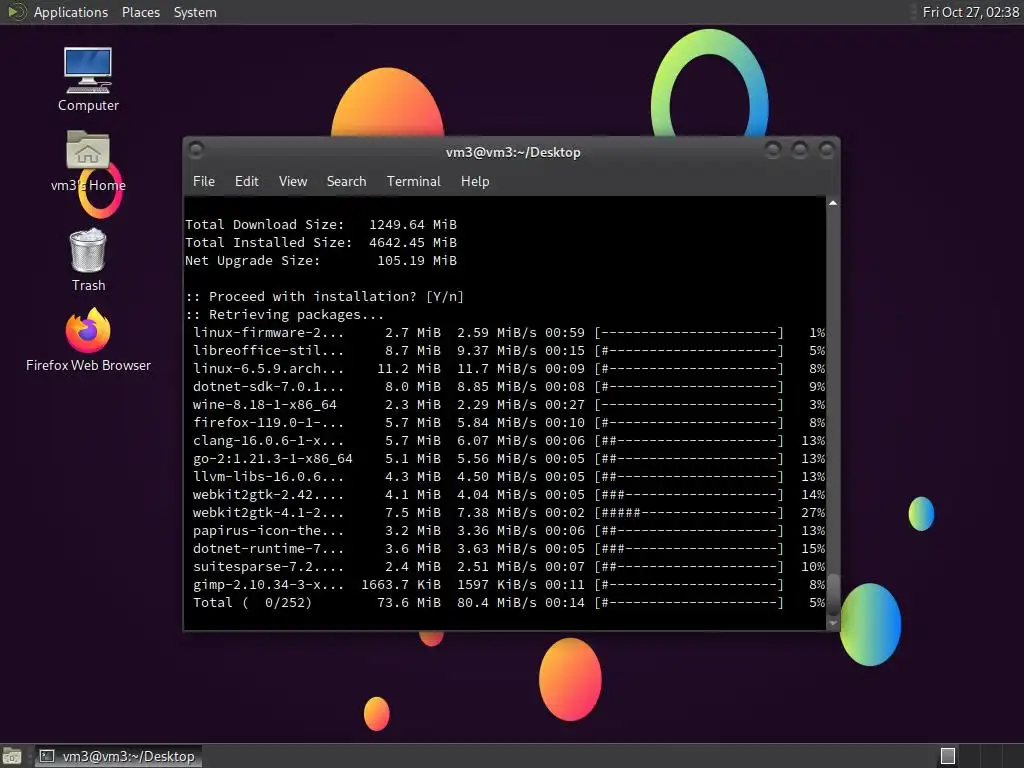Click llvm-libs-16.0.6... package name
The height and width of the screenshot is (768, 1024).
click(x=268, y=477)
